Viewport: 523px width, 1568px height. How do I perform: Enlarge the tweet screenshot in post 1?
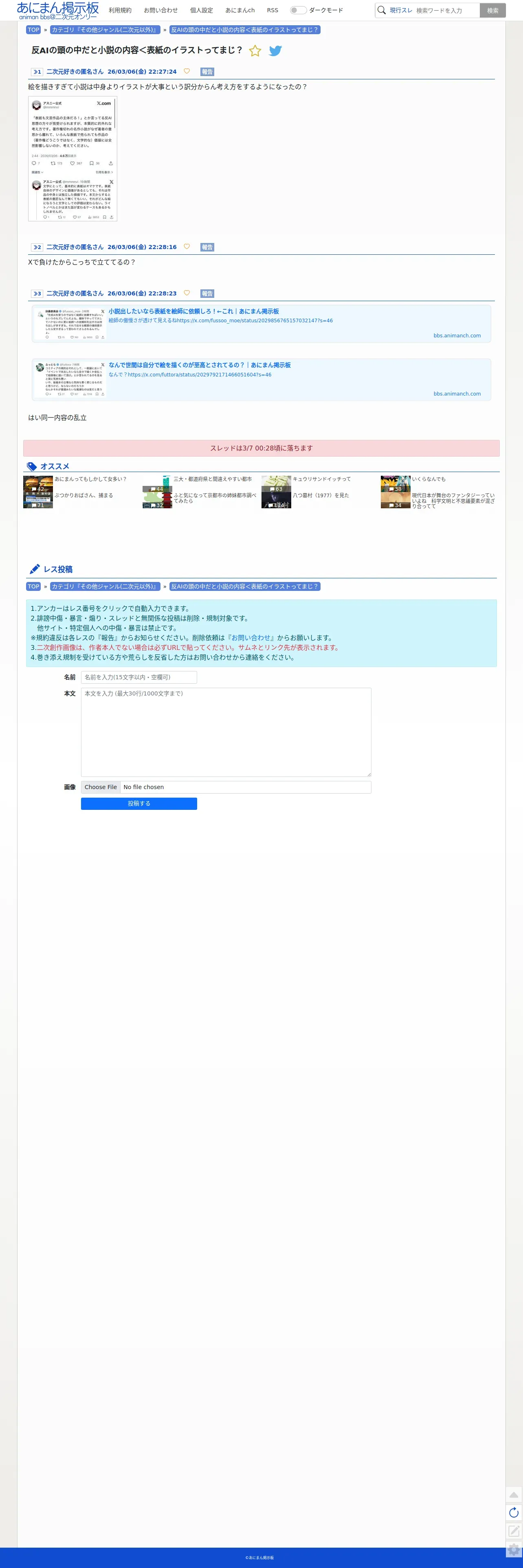[x=73, y=159]
